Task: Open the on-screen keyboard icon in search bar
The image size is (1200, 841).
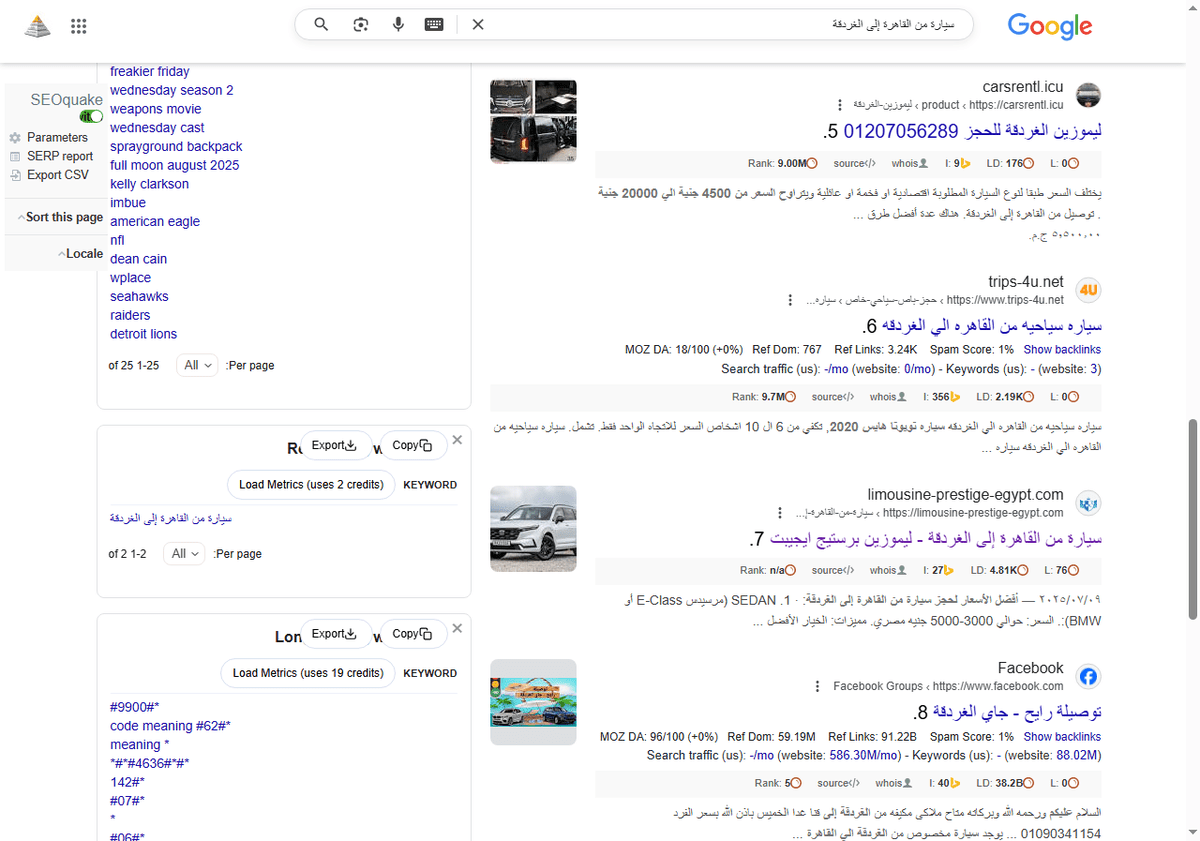Action: pos(433,24)
